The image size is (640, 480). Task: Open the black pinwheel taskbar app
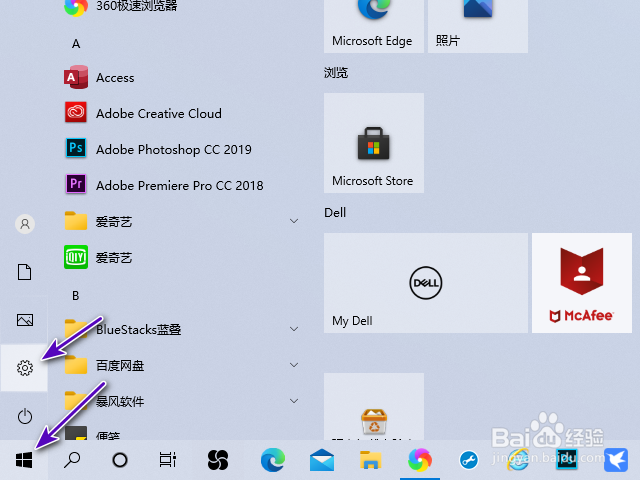tap(218, 460)
